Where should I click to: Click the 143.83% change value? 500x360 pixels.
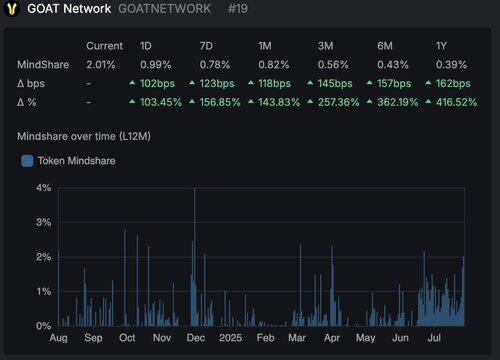pos(279,102)
